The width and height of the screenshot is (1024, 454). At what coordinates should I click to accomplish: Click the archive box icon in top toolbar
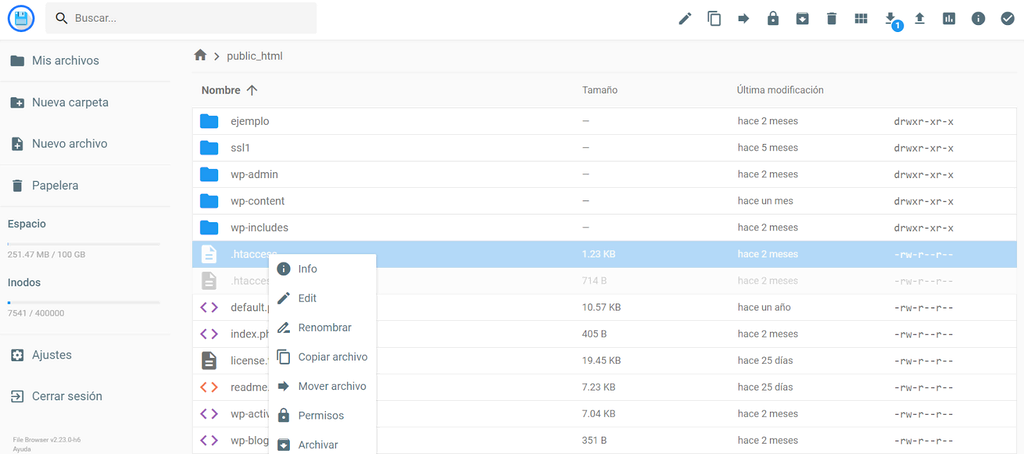803,19
